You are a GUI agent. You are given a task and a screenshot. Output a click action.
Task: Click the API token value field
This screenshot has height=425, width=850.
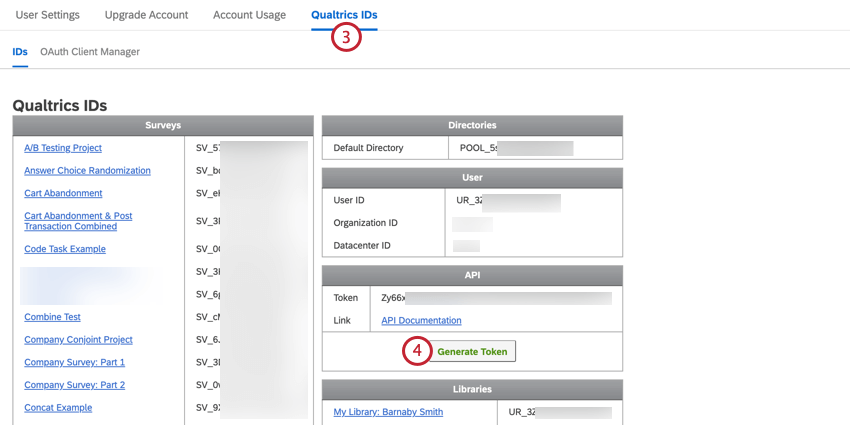tap(495, 298)
